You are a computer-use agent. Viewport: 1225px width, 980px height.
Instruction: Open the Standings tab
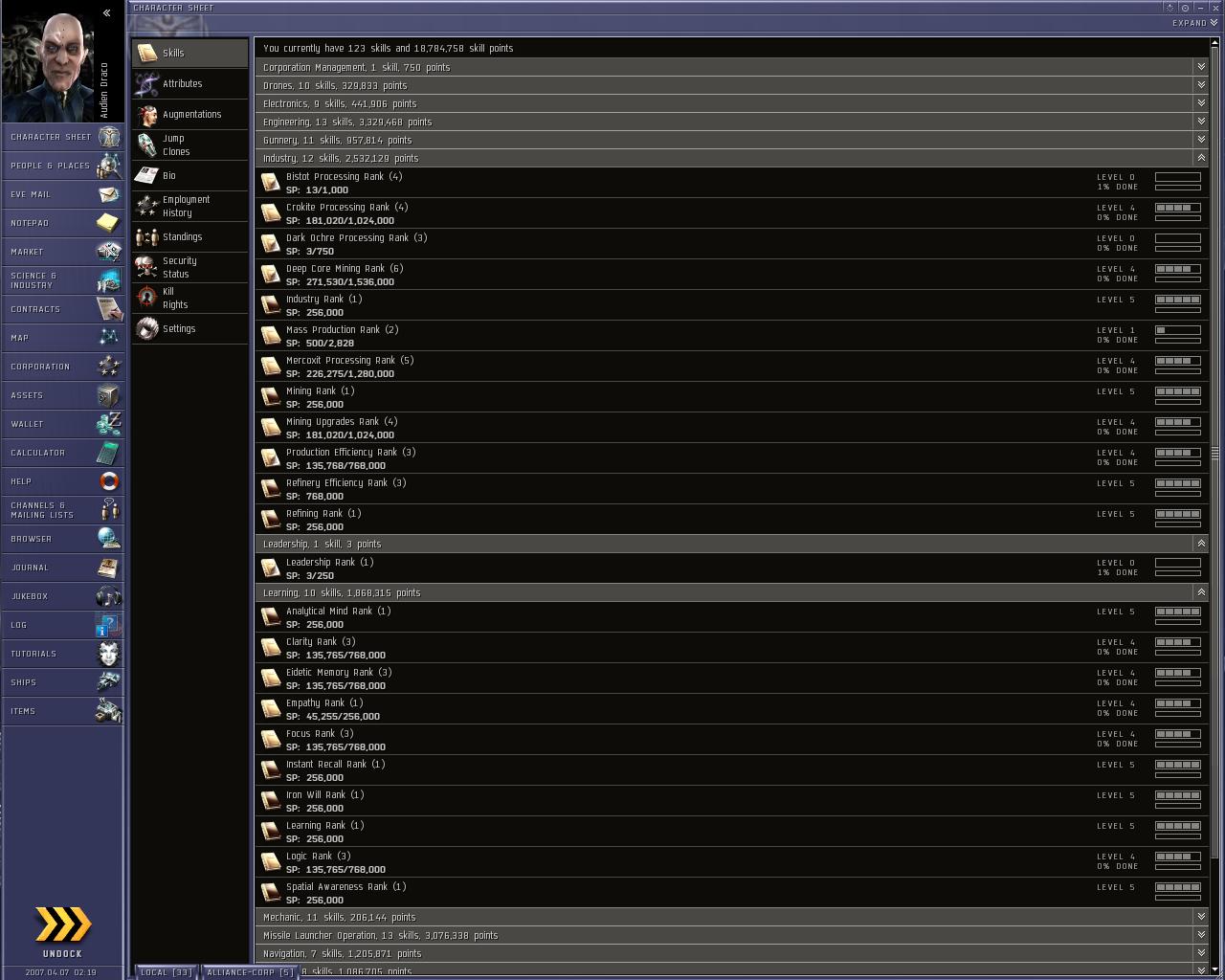[190, 236]
